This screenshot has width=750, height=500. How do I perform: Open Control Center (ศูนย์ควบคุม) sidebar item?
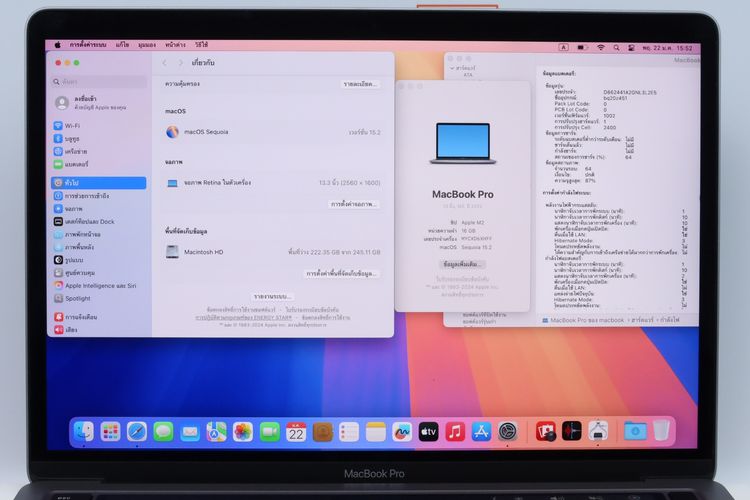point(99,273)
